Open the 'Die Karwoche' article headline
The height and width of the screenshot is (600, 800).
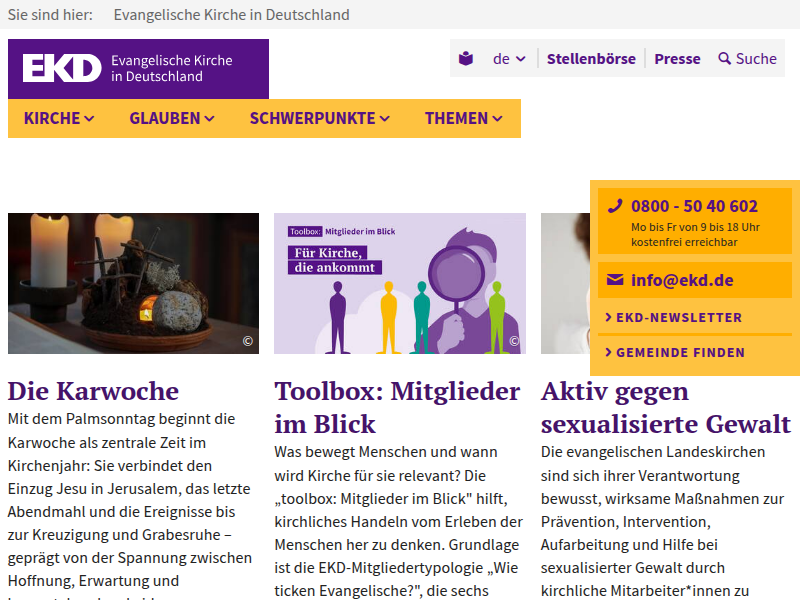93,391
